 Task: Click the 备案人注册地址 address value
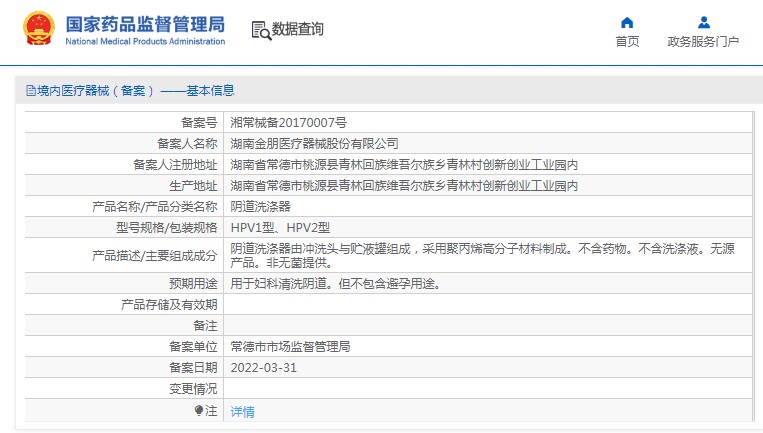tap(404, 165)
